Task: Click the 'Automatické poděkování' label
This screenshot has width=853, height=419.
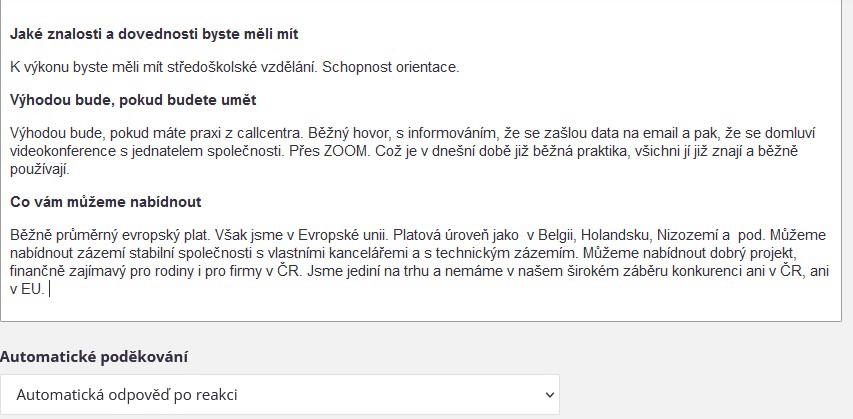Action: tap(94, 357)
